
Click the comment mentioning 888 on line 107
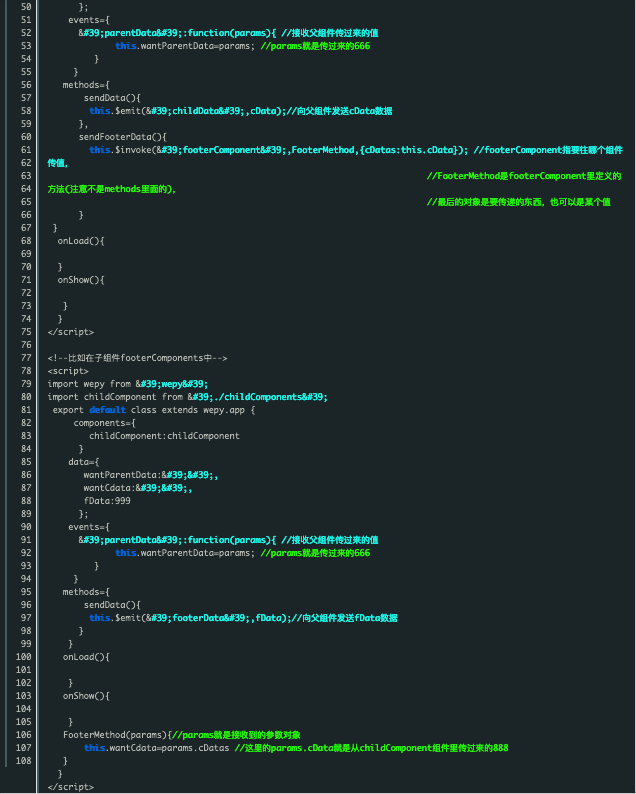371,748
